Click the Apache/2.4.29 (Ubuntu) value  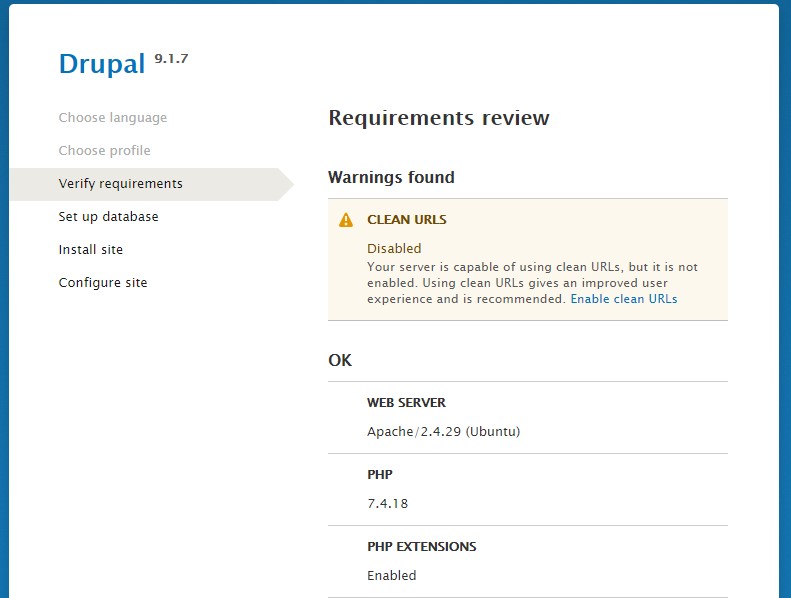tap(443, 432)
